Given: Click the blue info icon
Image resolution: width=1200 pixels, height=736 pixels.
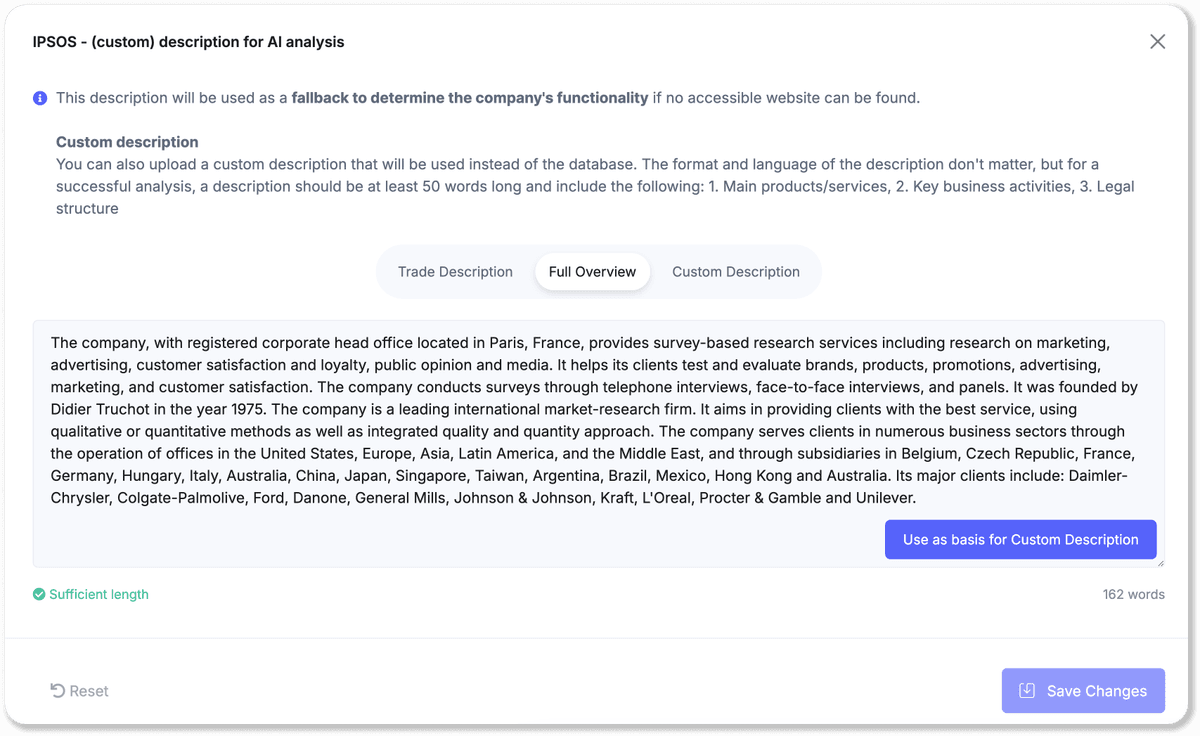Looking at the screenshot, I should (40, 98).
